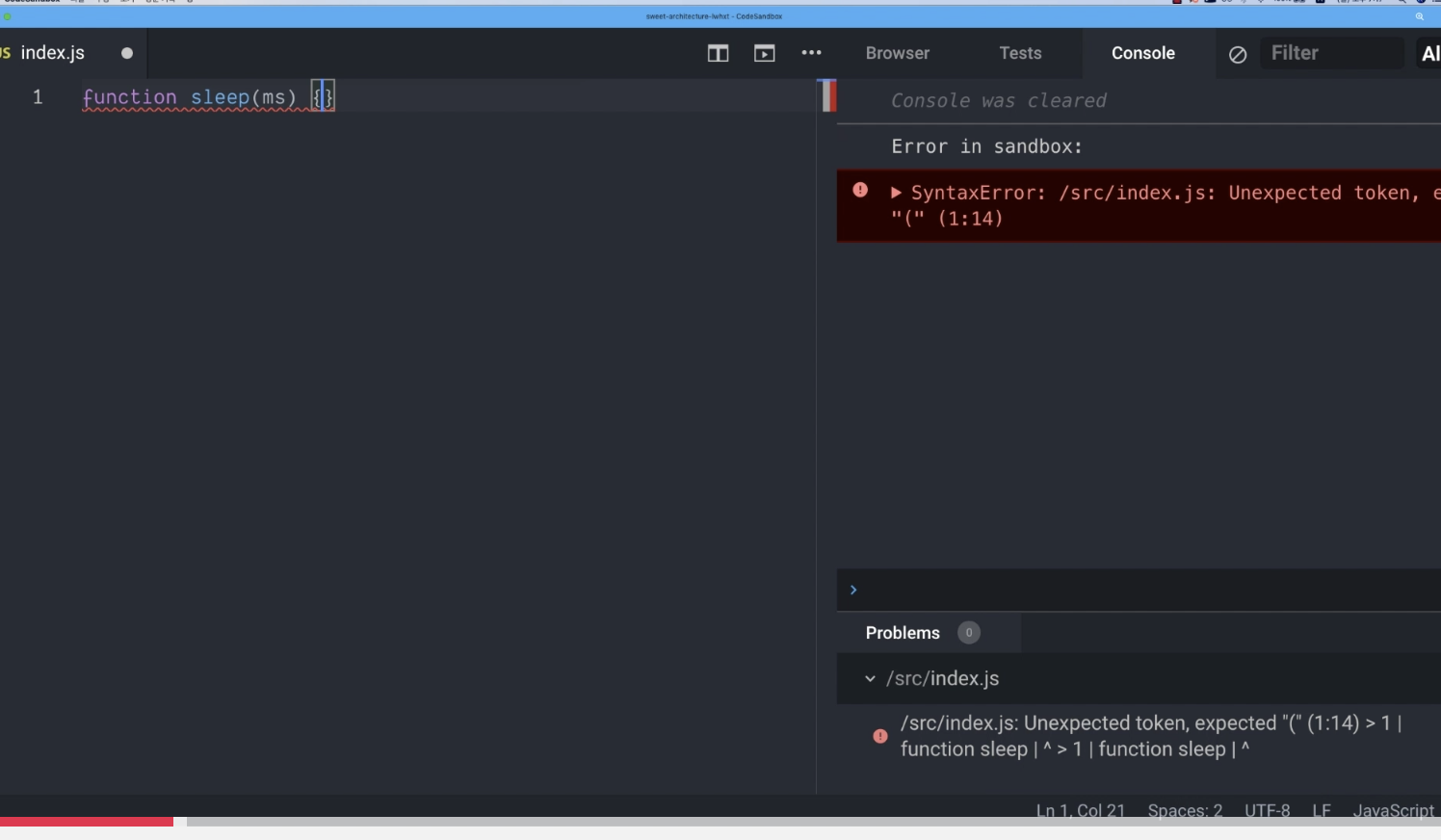This screenshot has width=1441, height=840.
Task: Click the sleep function name in code
Action: (x=220, y=97)
